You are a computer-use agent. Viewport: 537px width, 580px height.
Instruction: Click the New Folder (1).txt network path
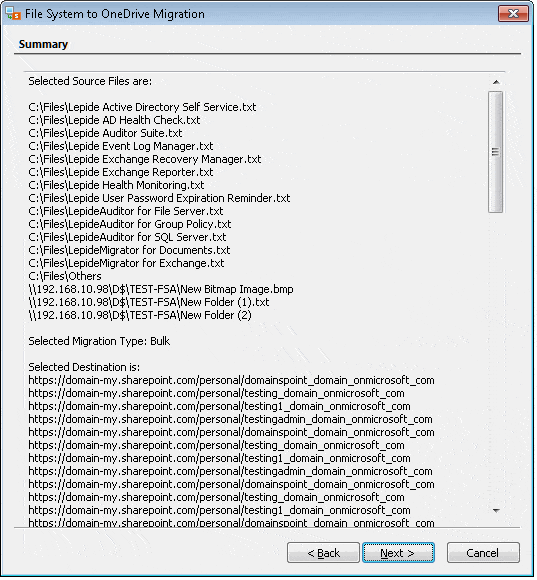tap(149, 302)
